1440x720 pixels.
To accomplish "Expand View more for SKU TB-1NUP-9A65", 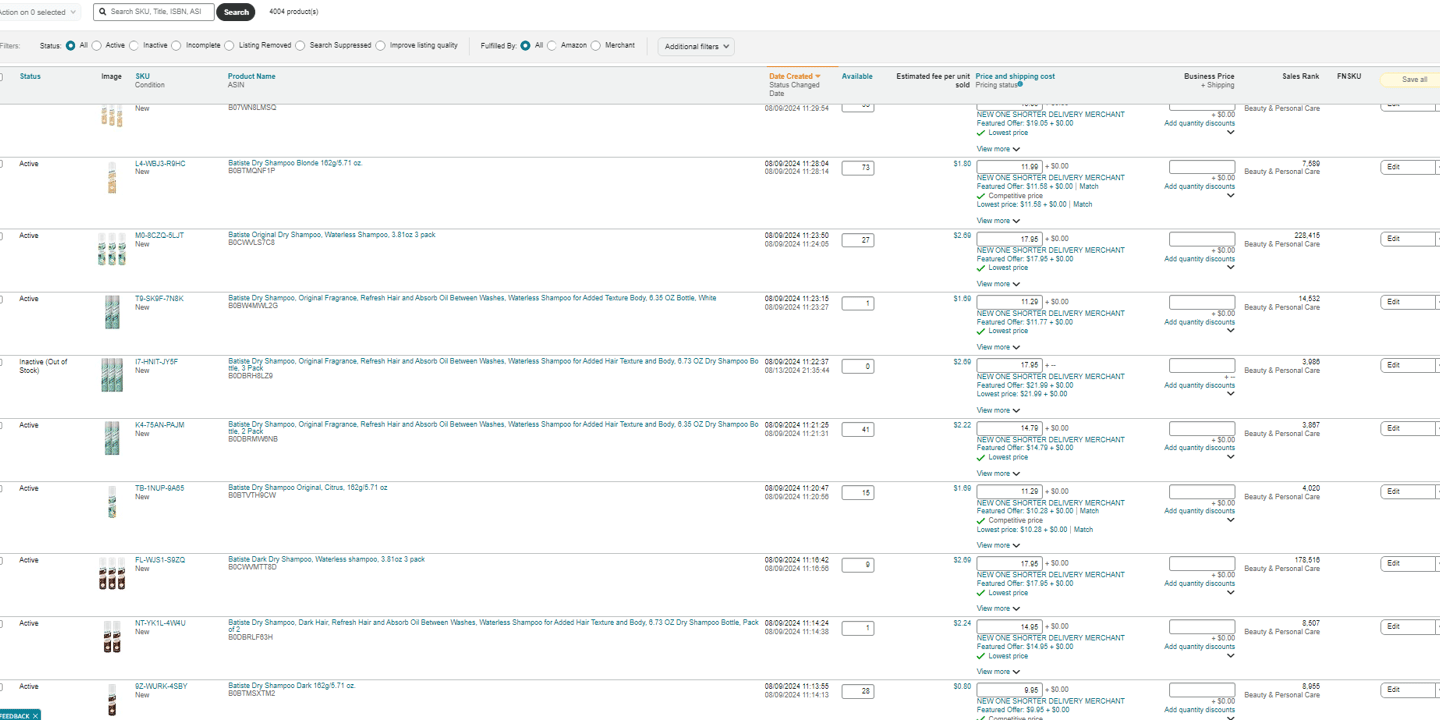I will coord(998,545).
